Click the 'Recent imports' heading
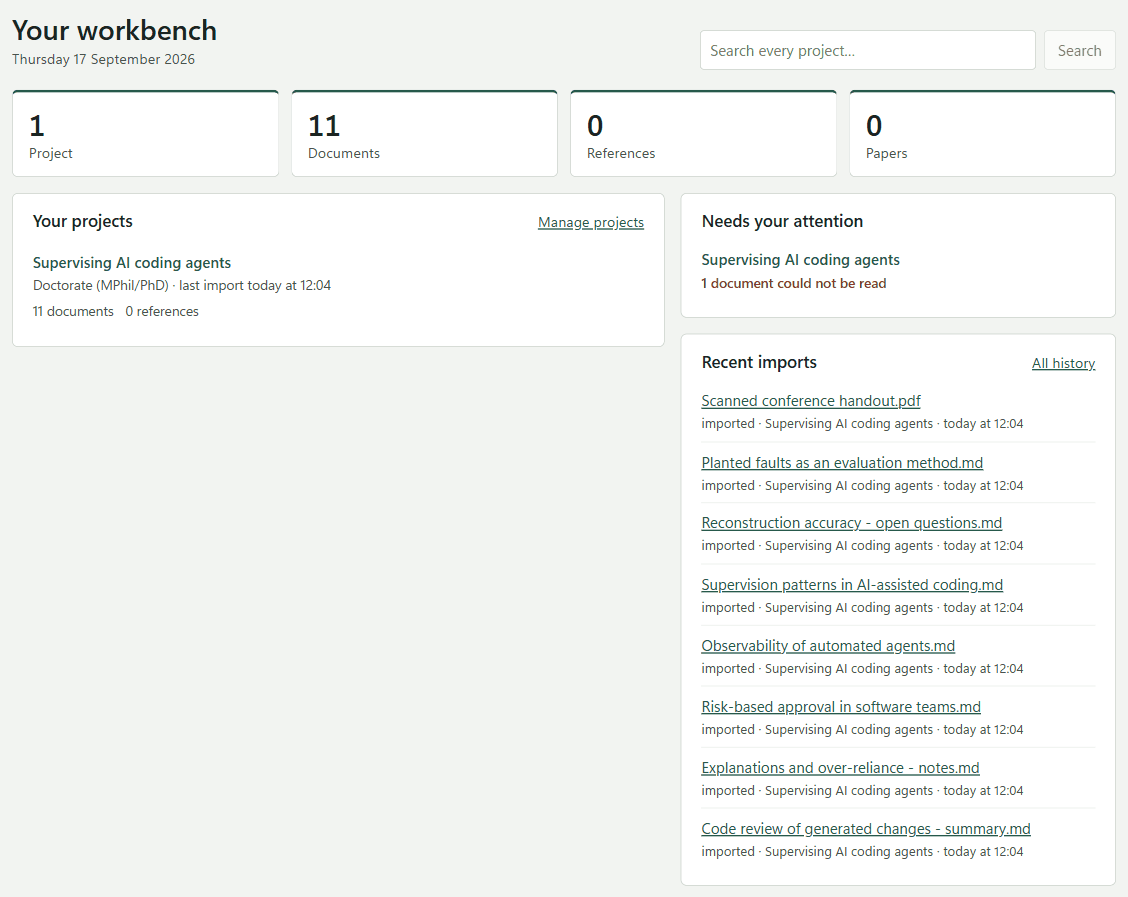 click(759, 363)
